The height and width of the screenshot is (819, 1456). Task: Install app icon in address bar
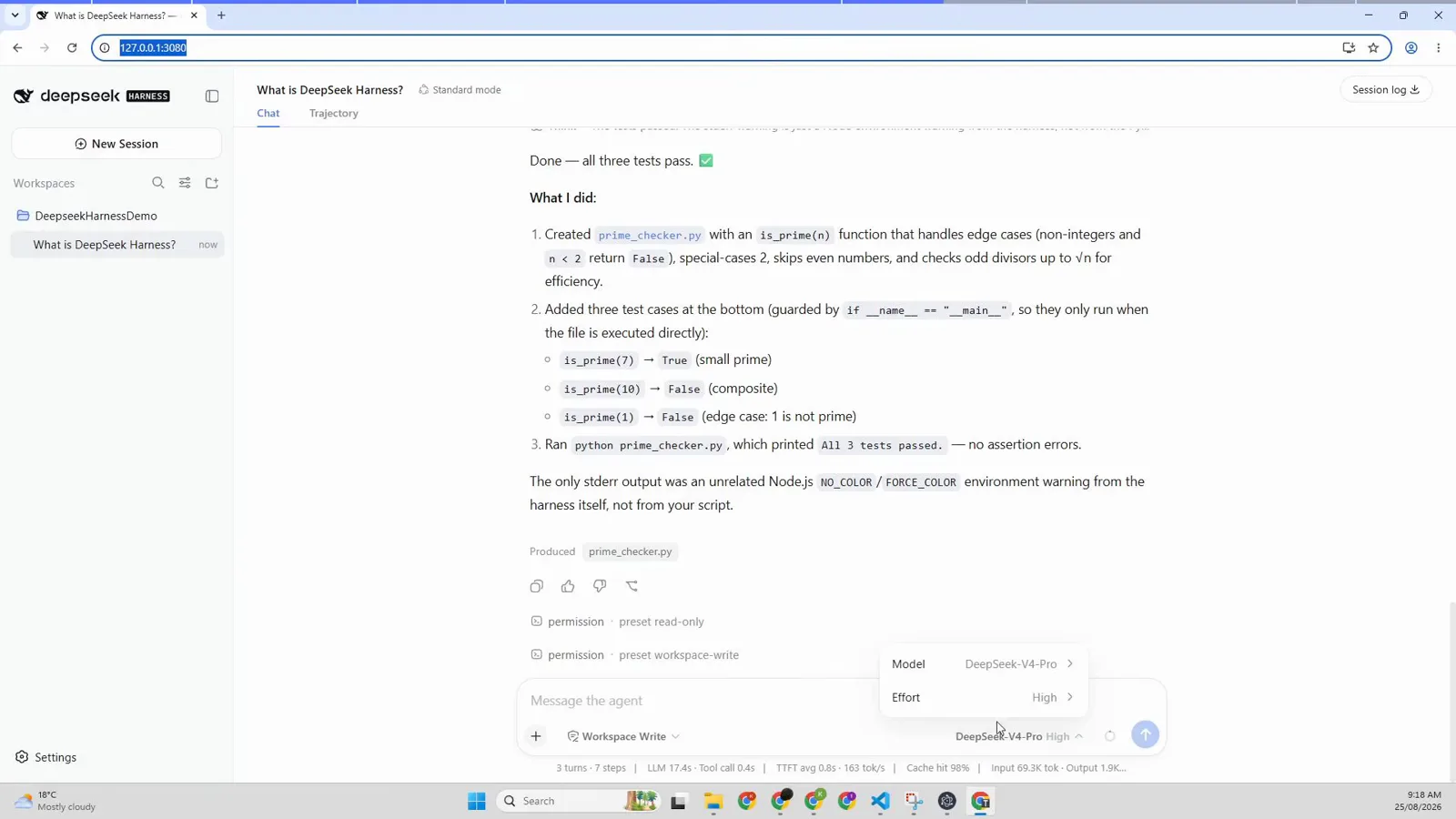(x=1349, y=47)
